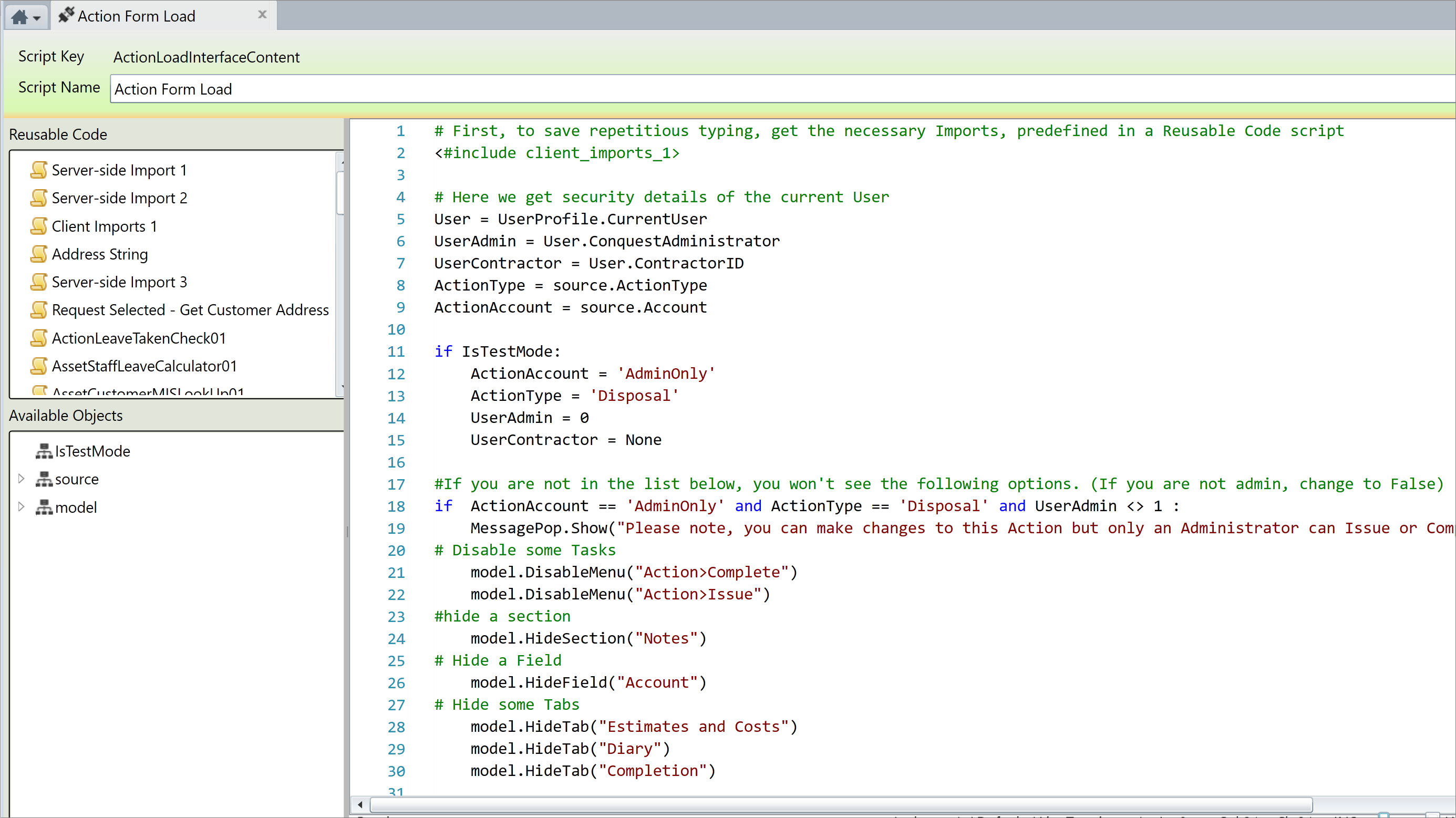Select Server-side Import 2 reusable code
This screenshot has height=818, width=1456.
point(119,198)
